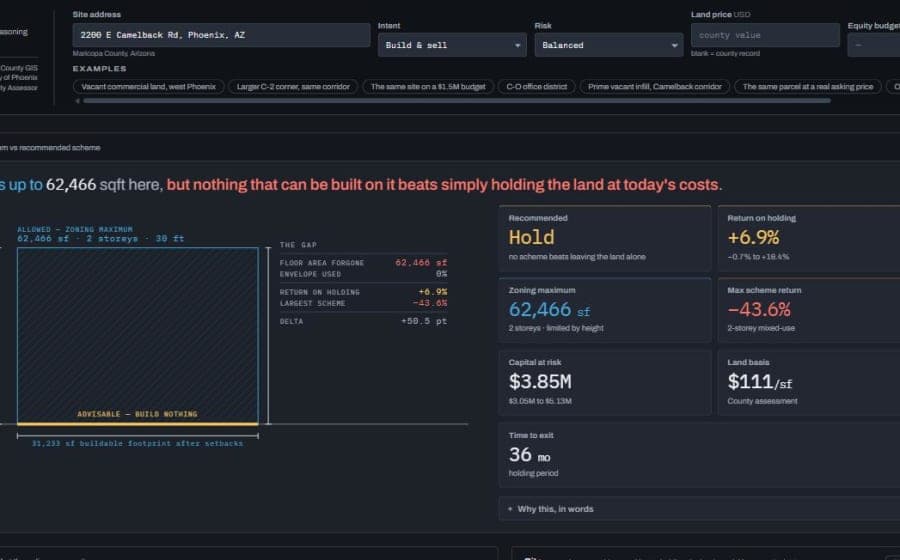Choose 'C-O office district' example chip
This screenshot has width=900, height=560.
coord(537,87)
